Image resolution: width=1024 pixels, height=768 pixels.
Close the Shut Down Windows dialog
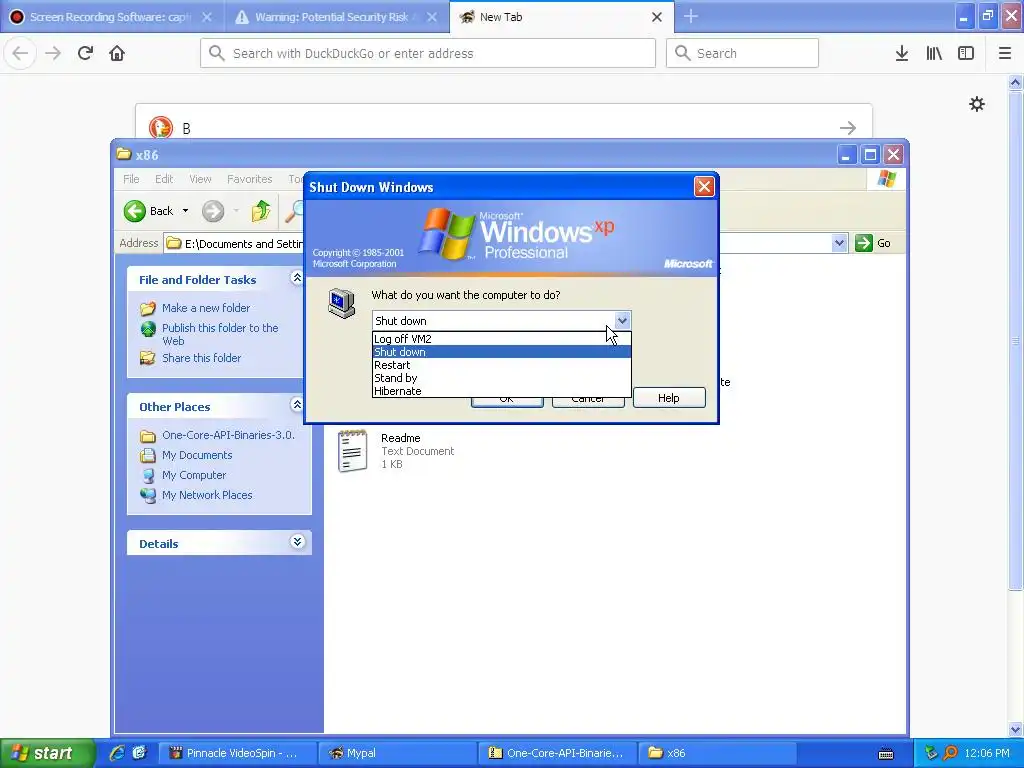[704, 187]
